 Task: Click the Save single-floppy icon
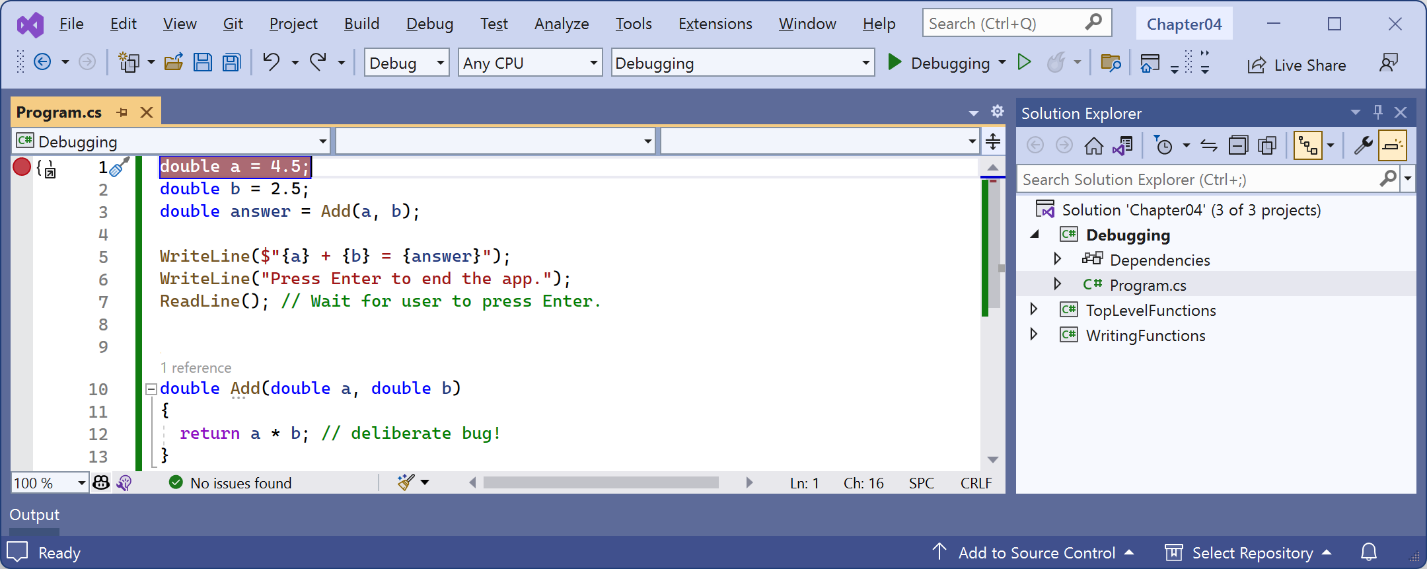(203, 62)
